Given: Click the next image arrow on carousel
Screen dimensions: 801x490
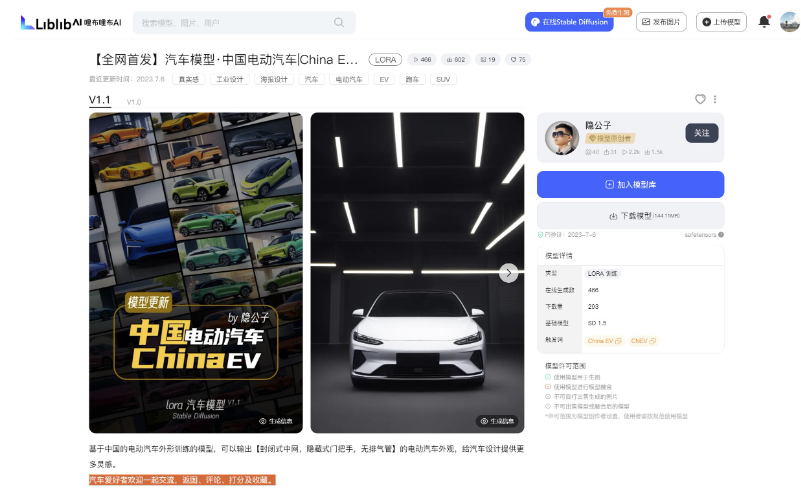Looking at the screenshot, I should tap(508, 273).
